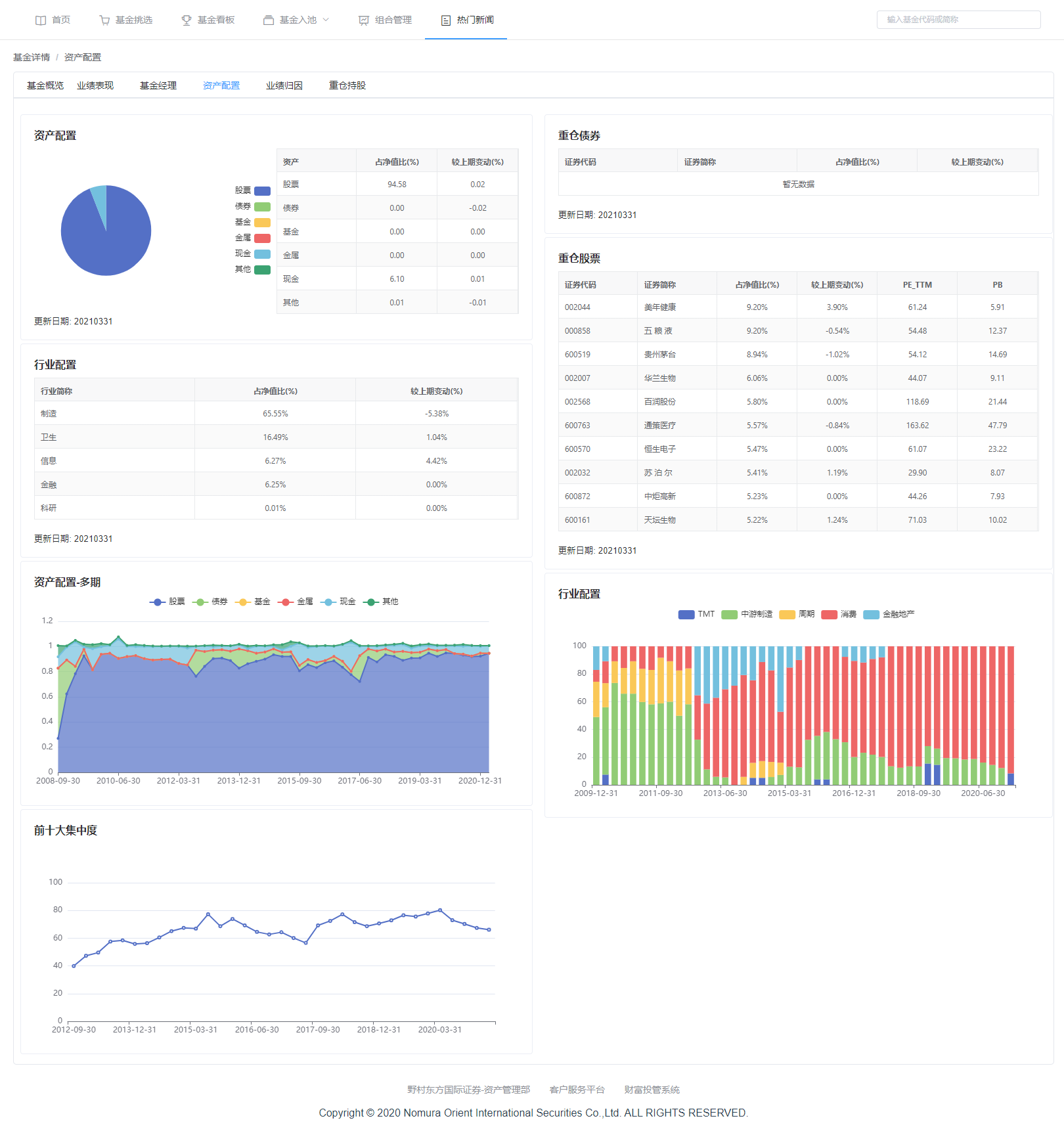The width and height of the screenshot is (1064, 1131).
Task: Click 五粮液 row in 重仓股票 table
Action: pos(798,331)
